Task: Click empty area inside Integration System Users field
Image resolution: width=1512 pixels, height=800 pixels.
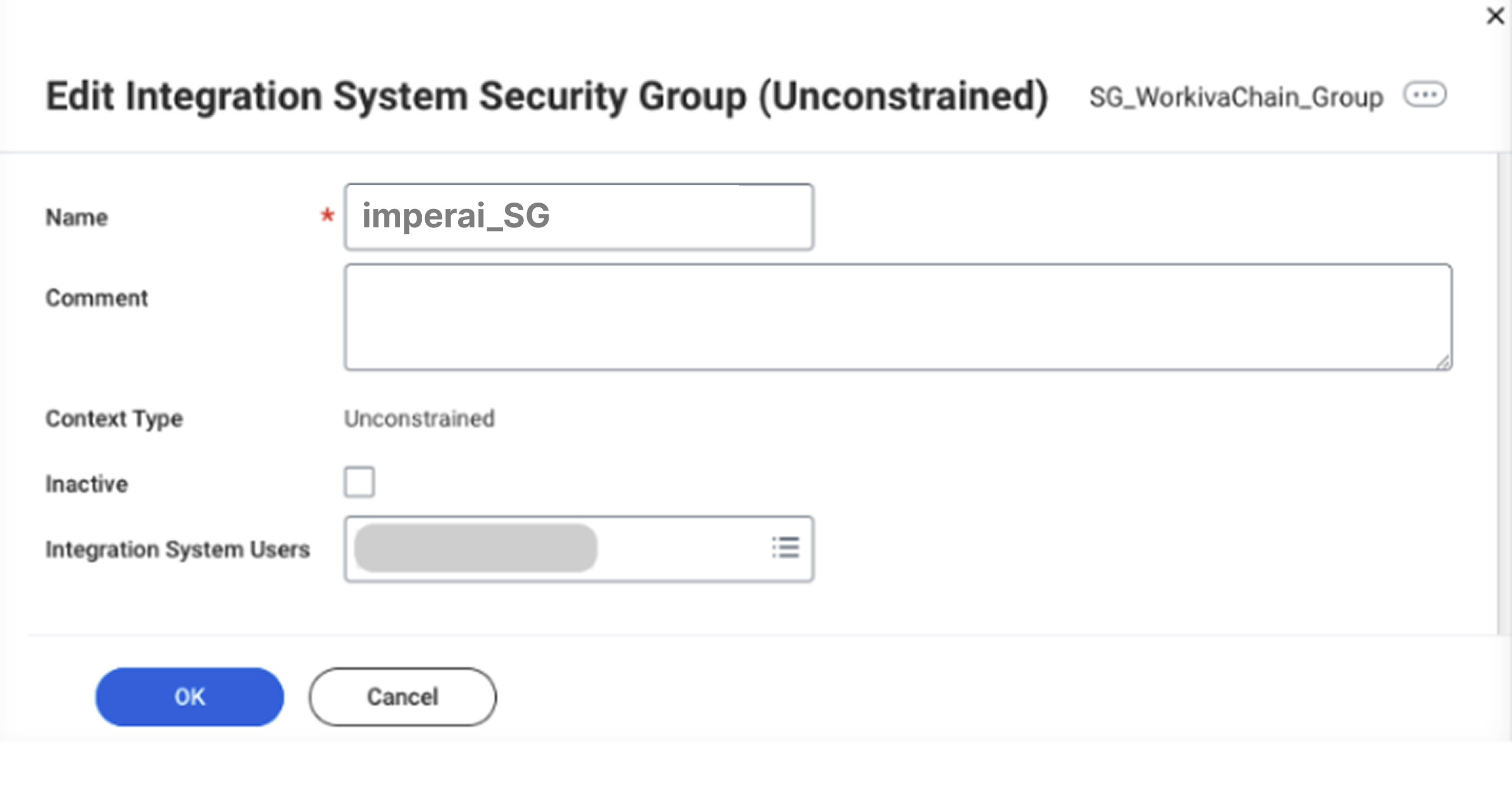Action: pyautogui.click(x=681, y=549)
